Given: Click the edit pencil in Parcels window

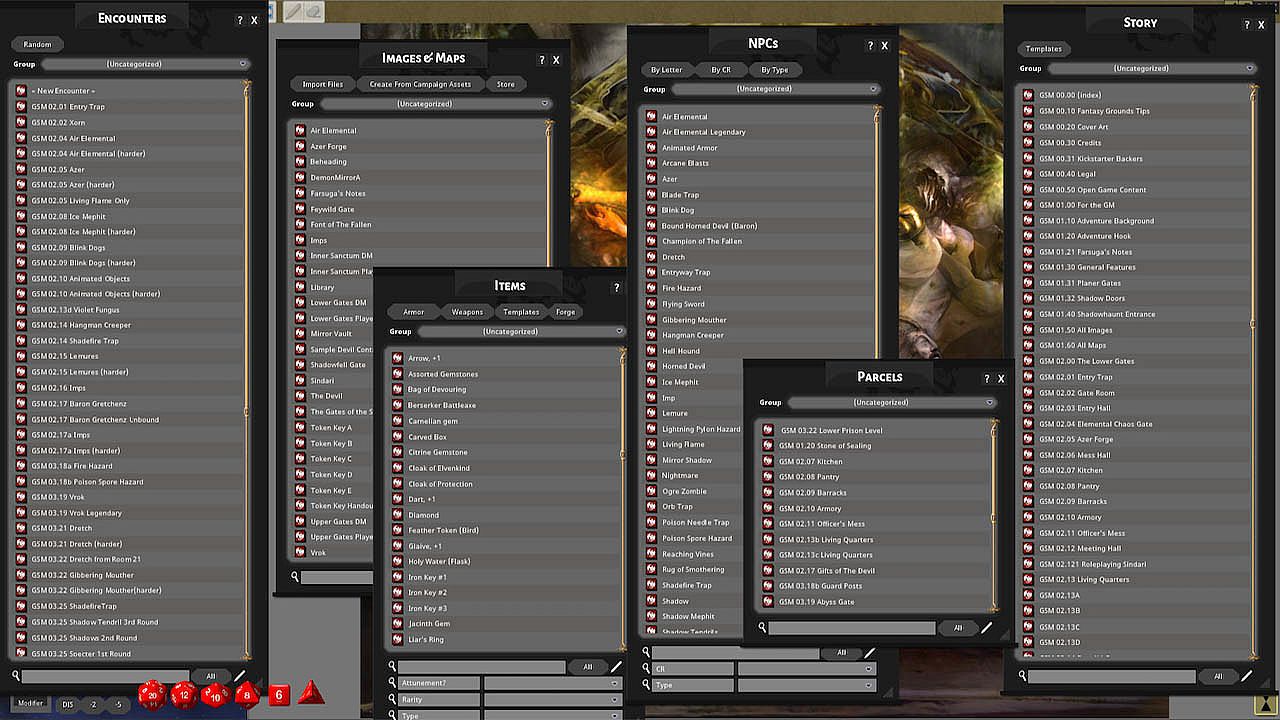Looking at the screenshot, I should click(987, 628).
